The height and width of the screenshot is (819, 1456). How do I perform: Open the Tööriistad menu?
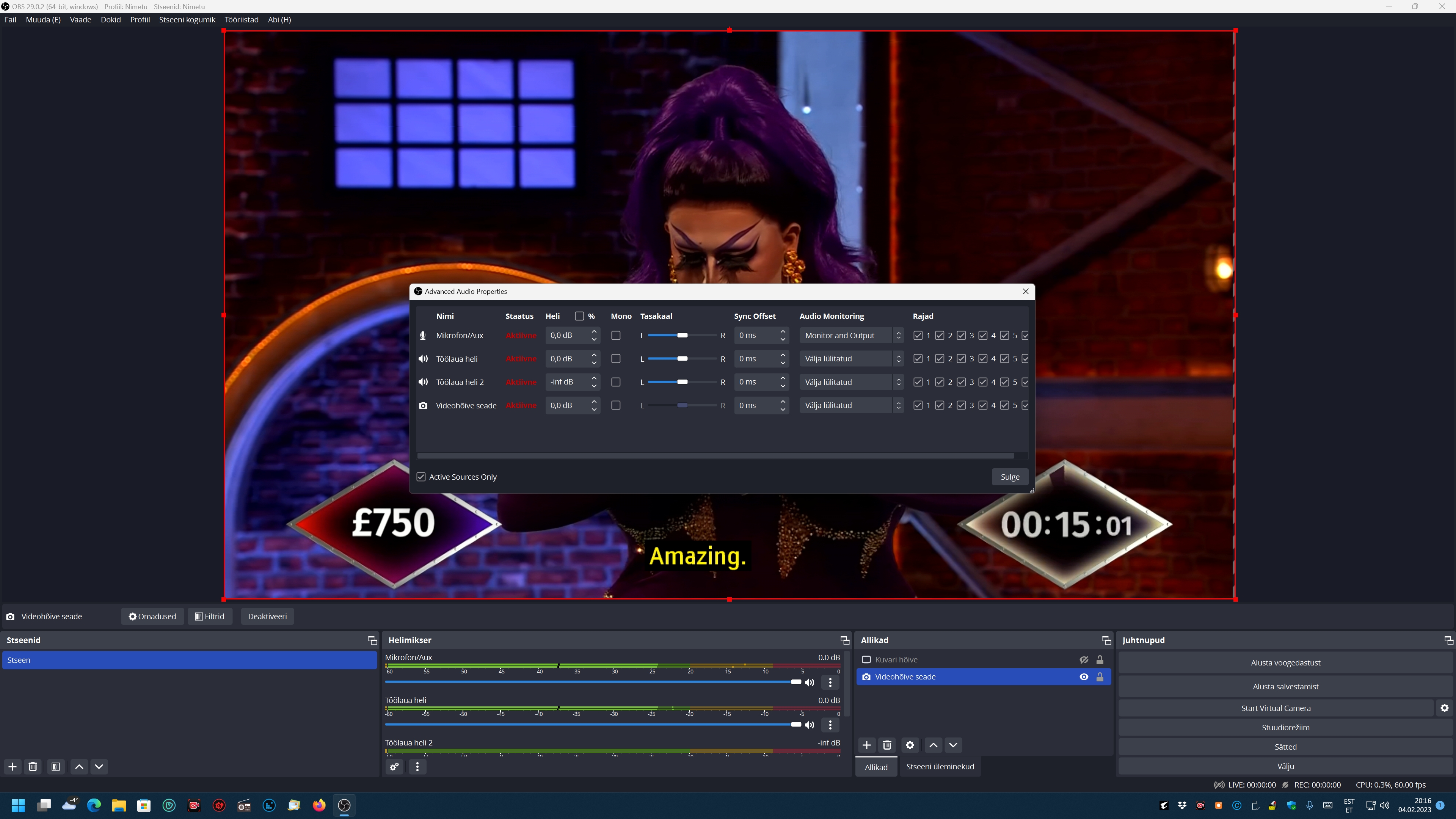(242, 19)
